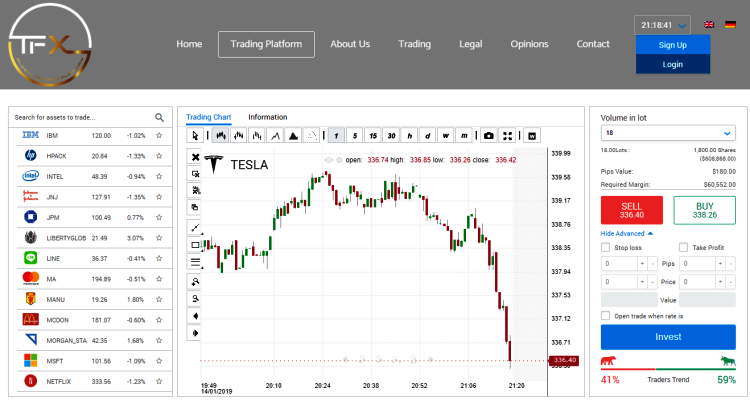Switch chart to HLC bar style
750x400 pixels.
click(257, 136)
